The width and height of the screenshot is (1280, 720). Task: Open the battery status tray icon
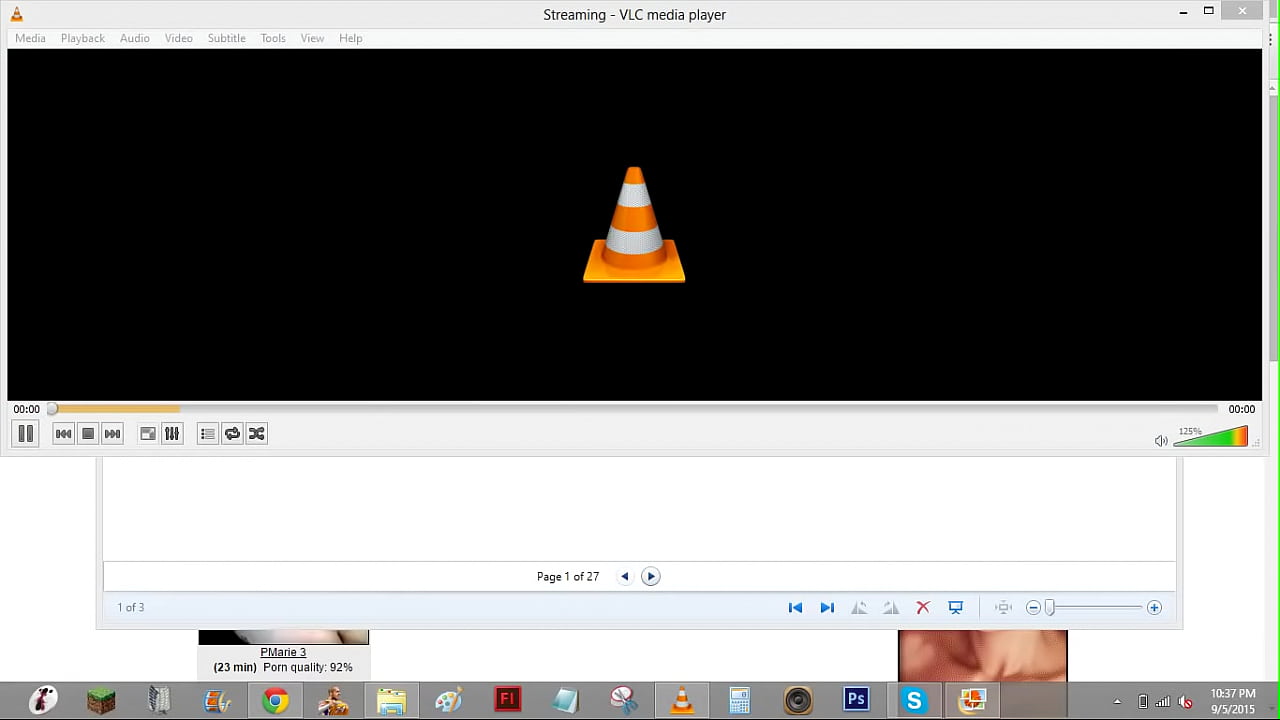[1143, 702]
